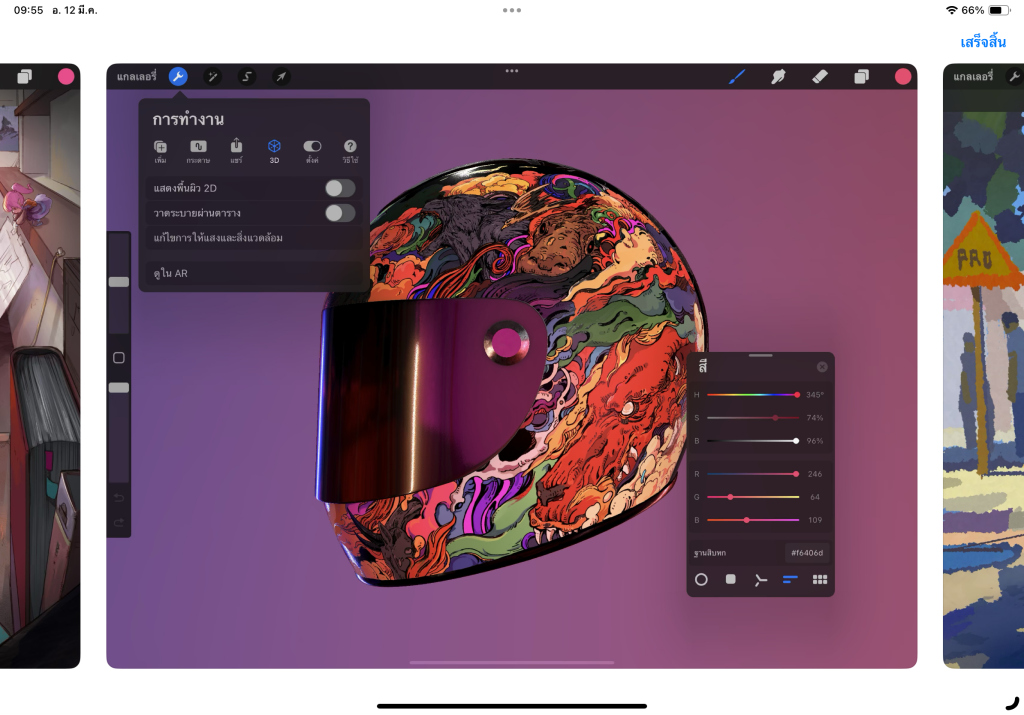Switch to the 3D tab in Actions
The image size is (1024, 715).
274,150
